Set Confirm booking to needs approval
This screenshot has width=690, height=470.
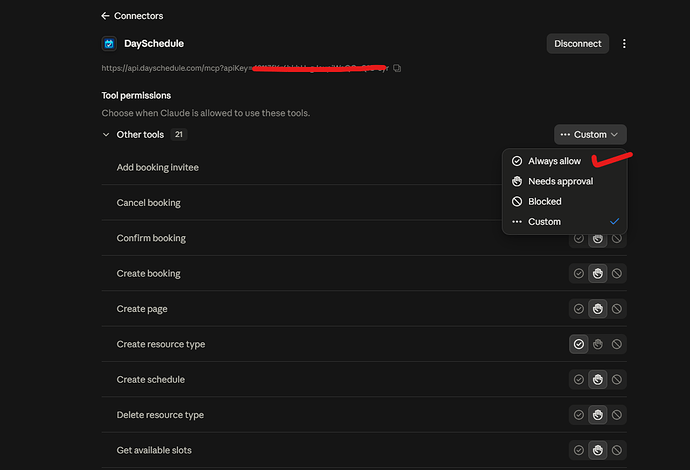click(598, 239)
